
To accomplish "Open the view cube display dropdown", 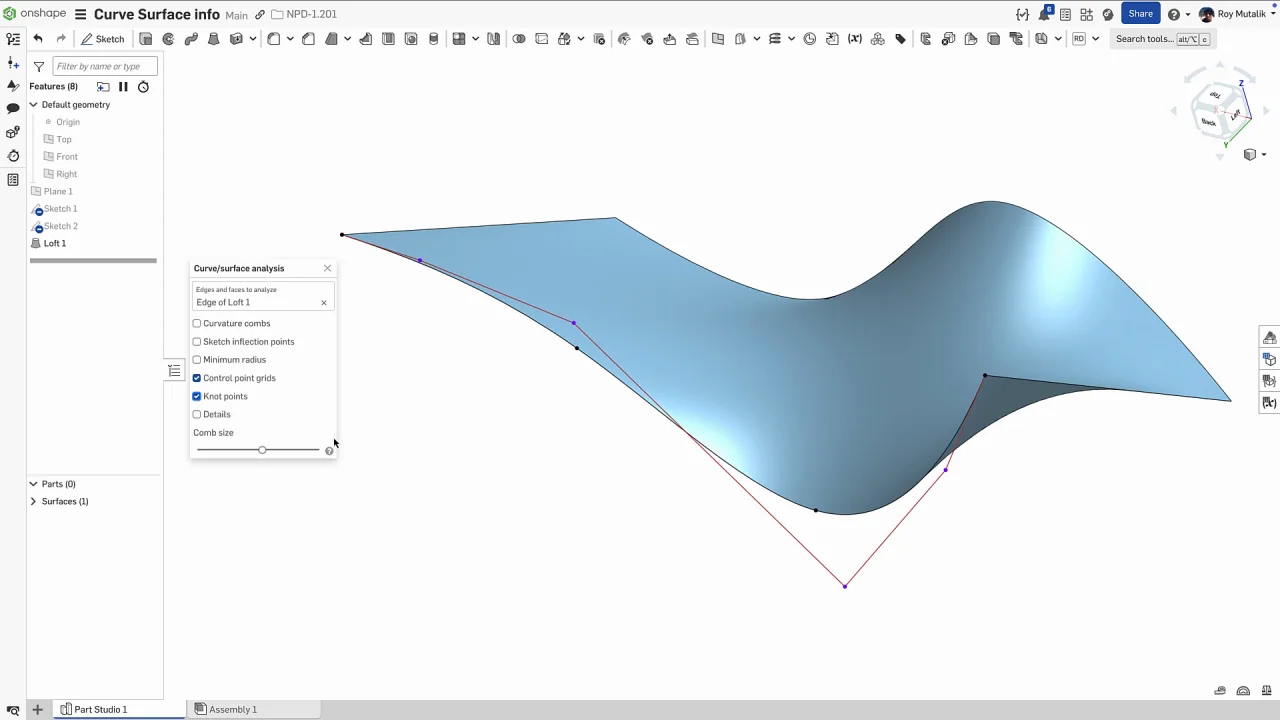I will (1263, 155).
